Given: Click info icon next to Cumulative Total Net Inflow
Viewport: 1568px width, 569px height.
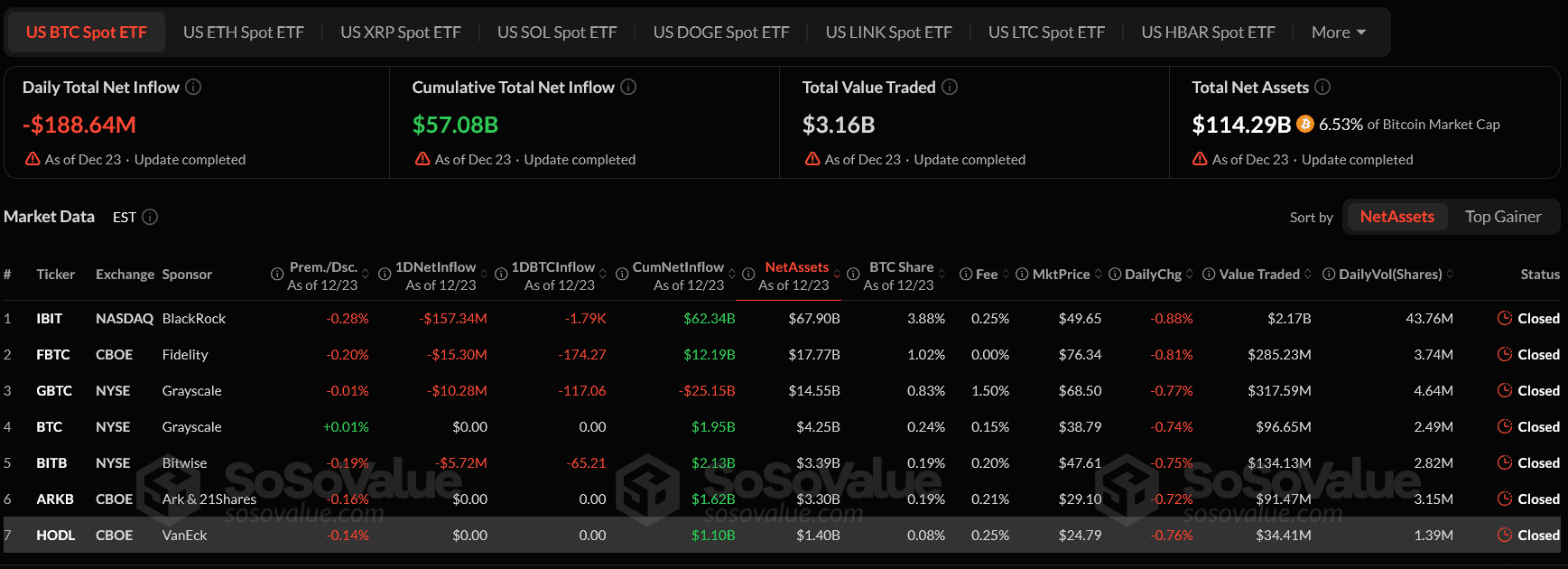Looking at the screenshot, I should 628,87.
